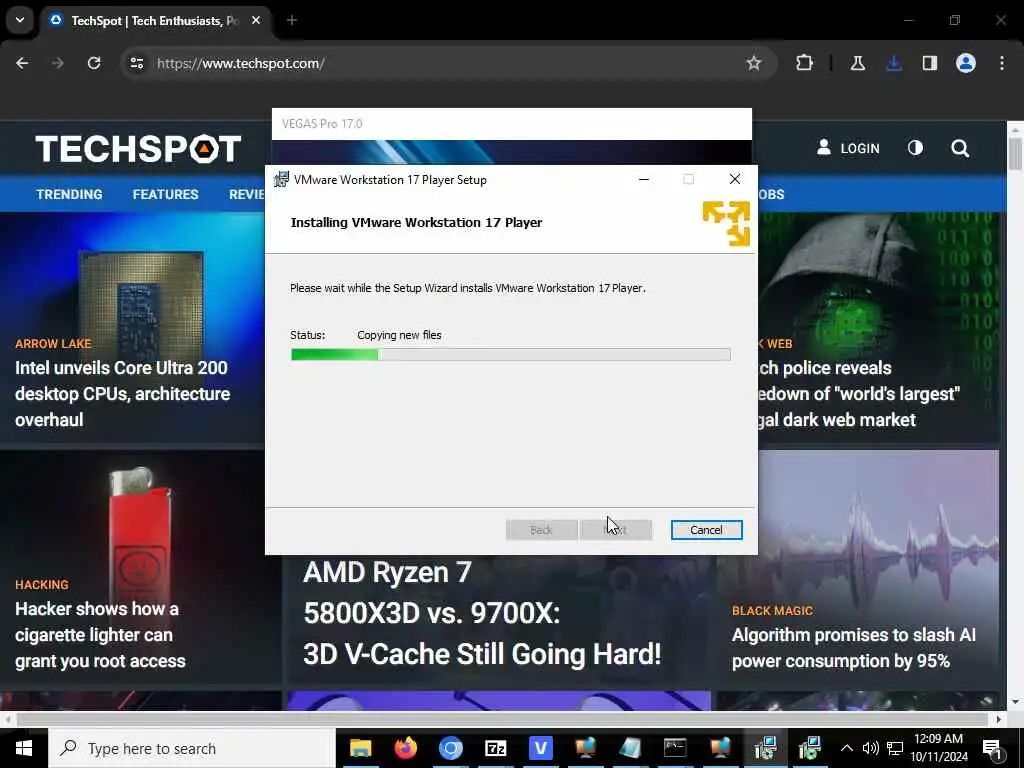Click the browser back arrow
Screen dimensions: 1024x768
coord(22,63)
